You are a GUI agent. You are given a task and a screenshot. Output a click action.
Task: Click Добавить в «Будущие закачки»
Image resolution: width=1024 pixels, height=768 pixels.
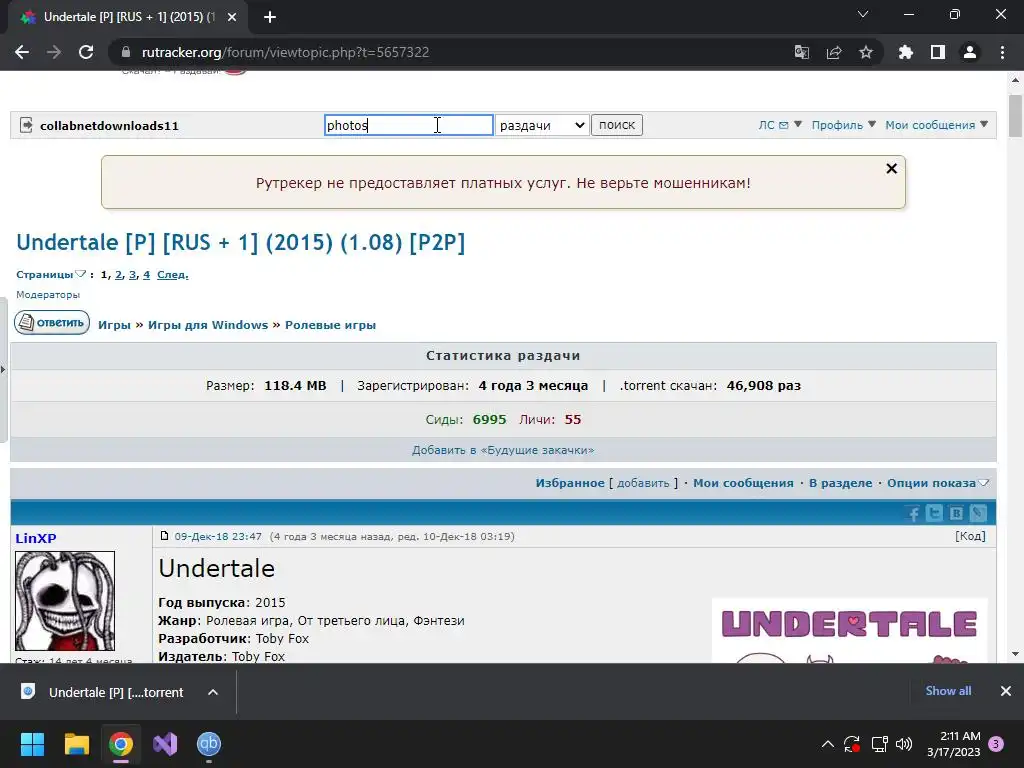[503, 450]
